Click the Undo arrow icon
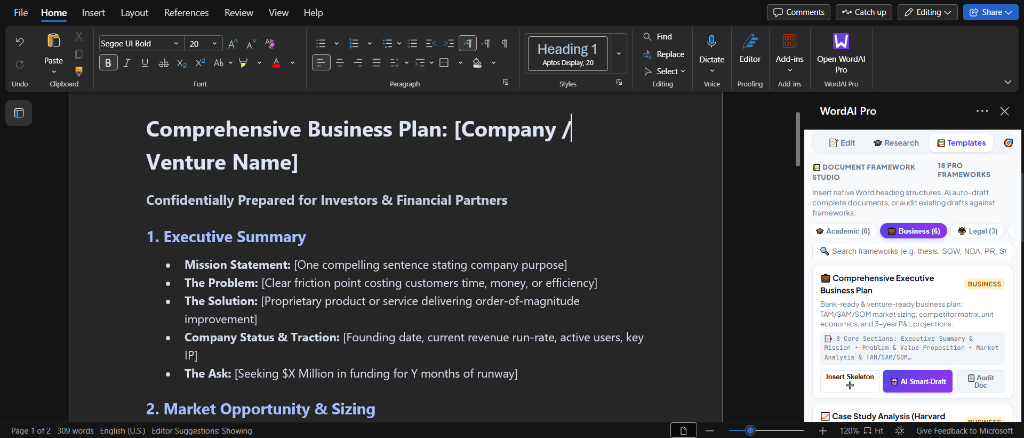Screen dimensions: 1024x438 [x=20, y=42]
